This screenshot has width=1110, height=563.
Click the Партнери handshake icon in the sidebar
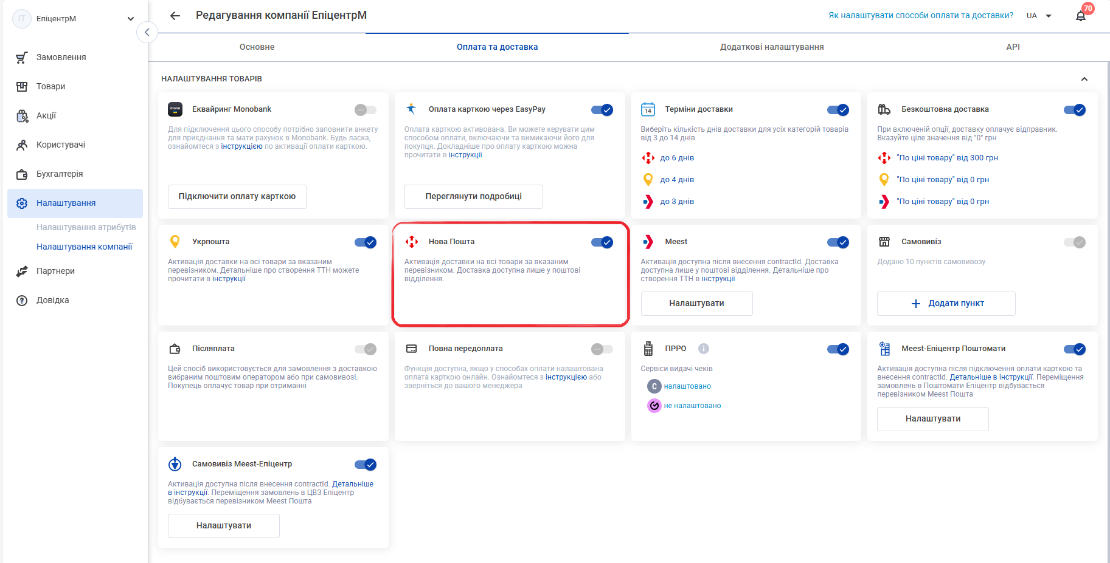[21, 271]
